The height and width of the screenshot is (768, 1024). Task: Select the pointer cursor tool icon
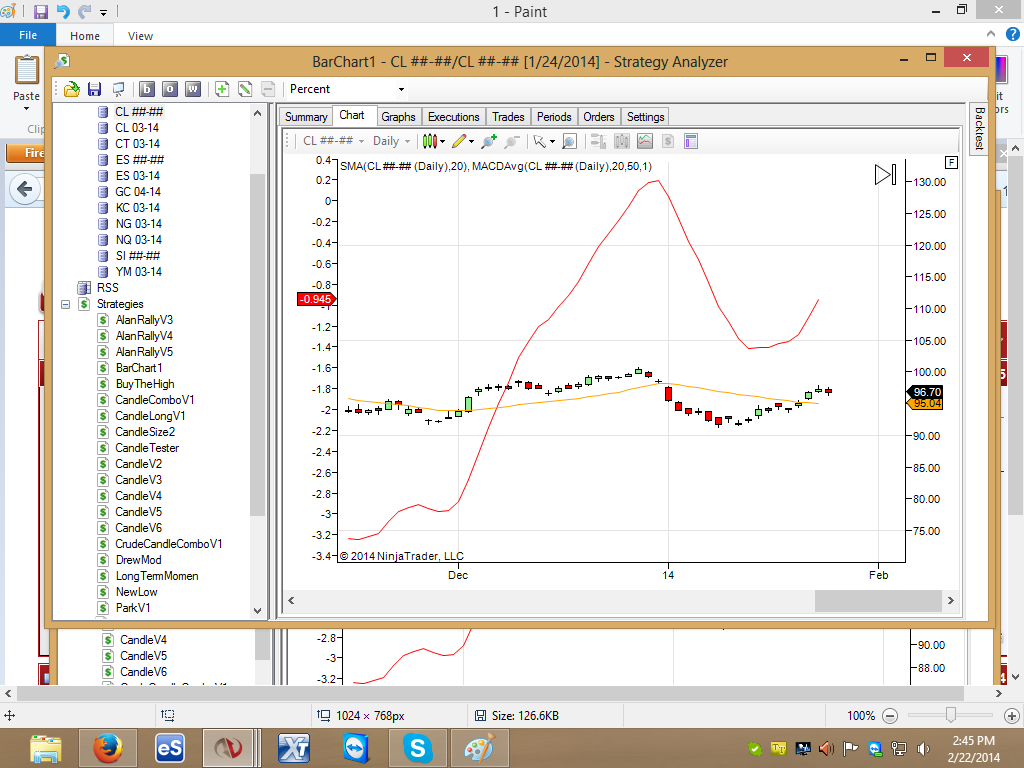pyautogui.click(x=539, y=141)
